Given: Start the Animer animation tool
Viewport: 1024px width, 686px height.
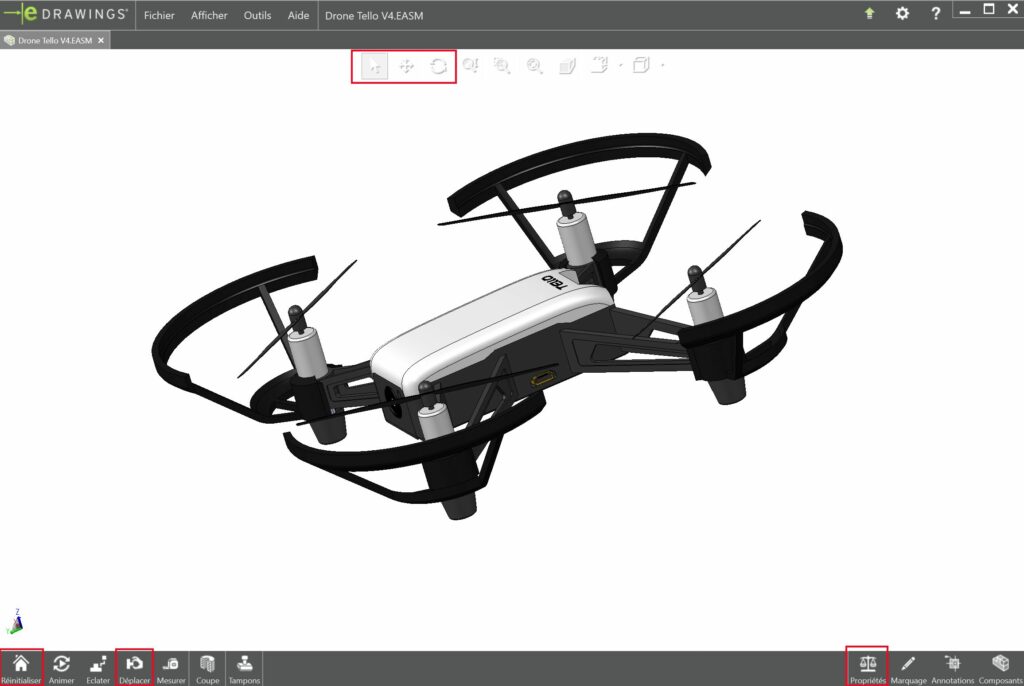Looking at the screenshot, I should [x=61, y=668].
